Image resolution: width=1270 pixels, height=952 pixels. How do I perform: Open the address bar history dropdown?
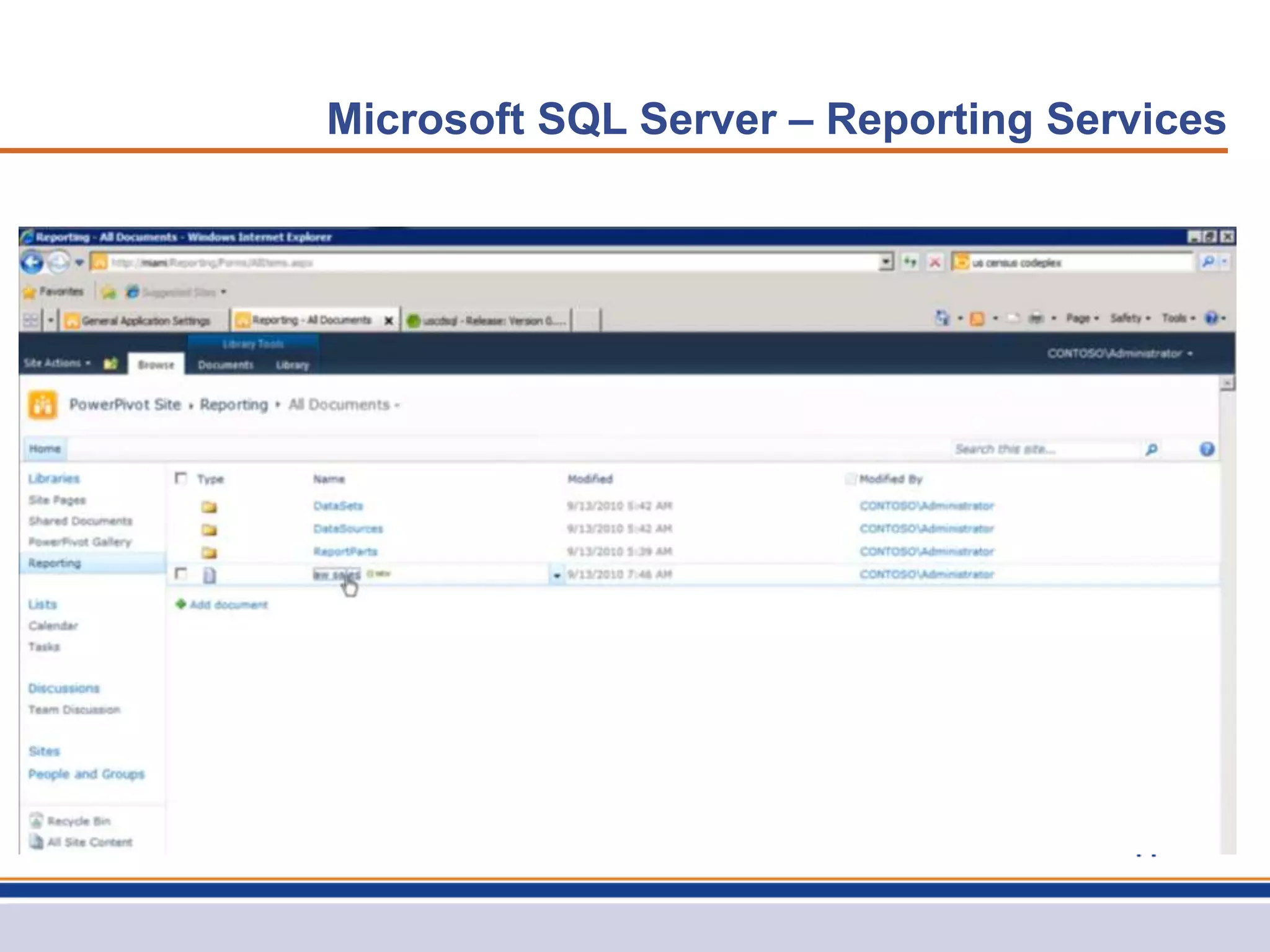887,262
